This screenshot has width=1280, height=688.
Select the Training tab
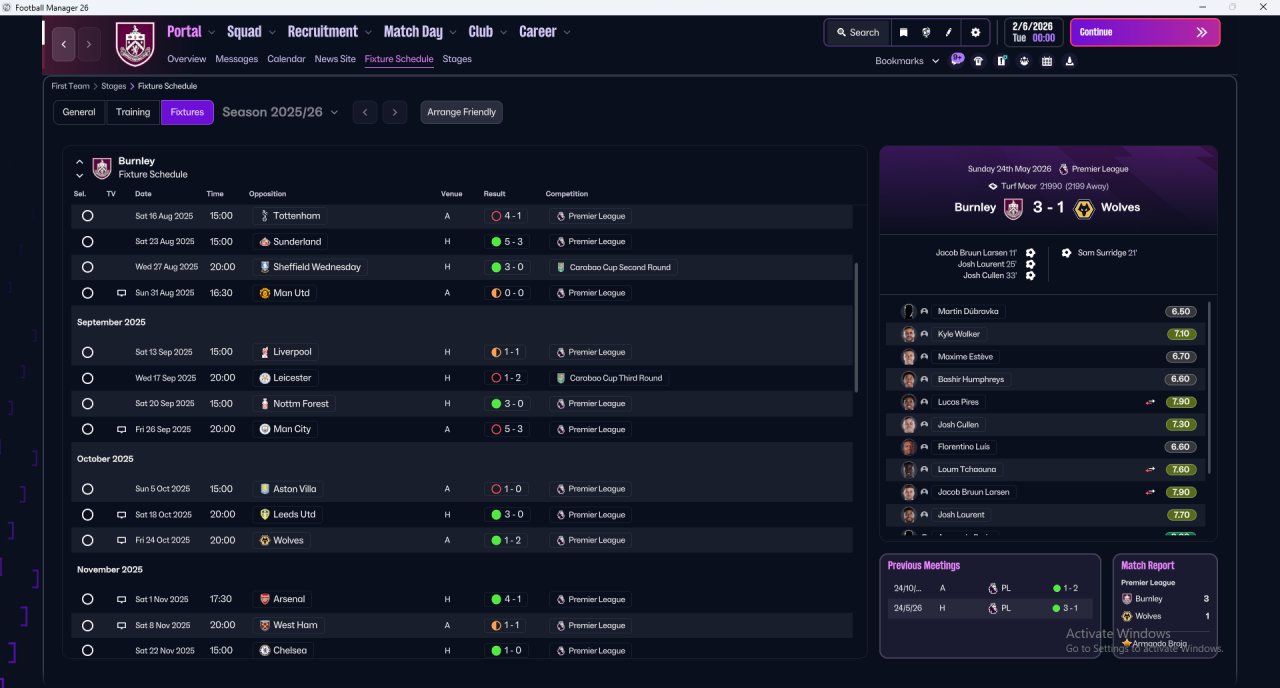133,112
